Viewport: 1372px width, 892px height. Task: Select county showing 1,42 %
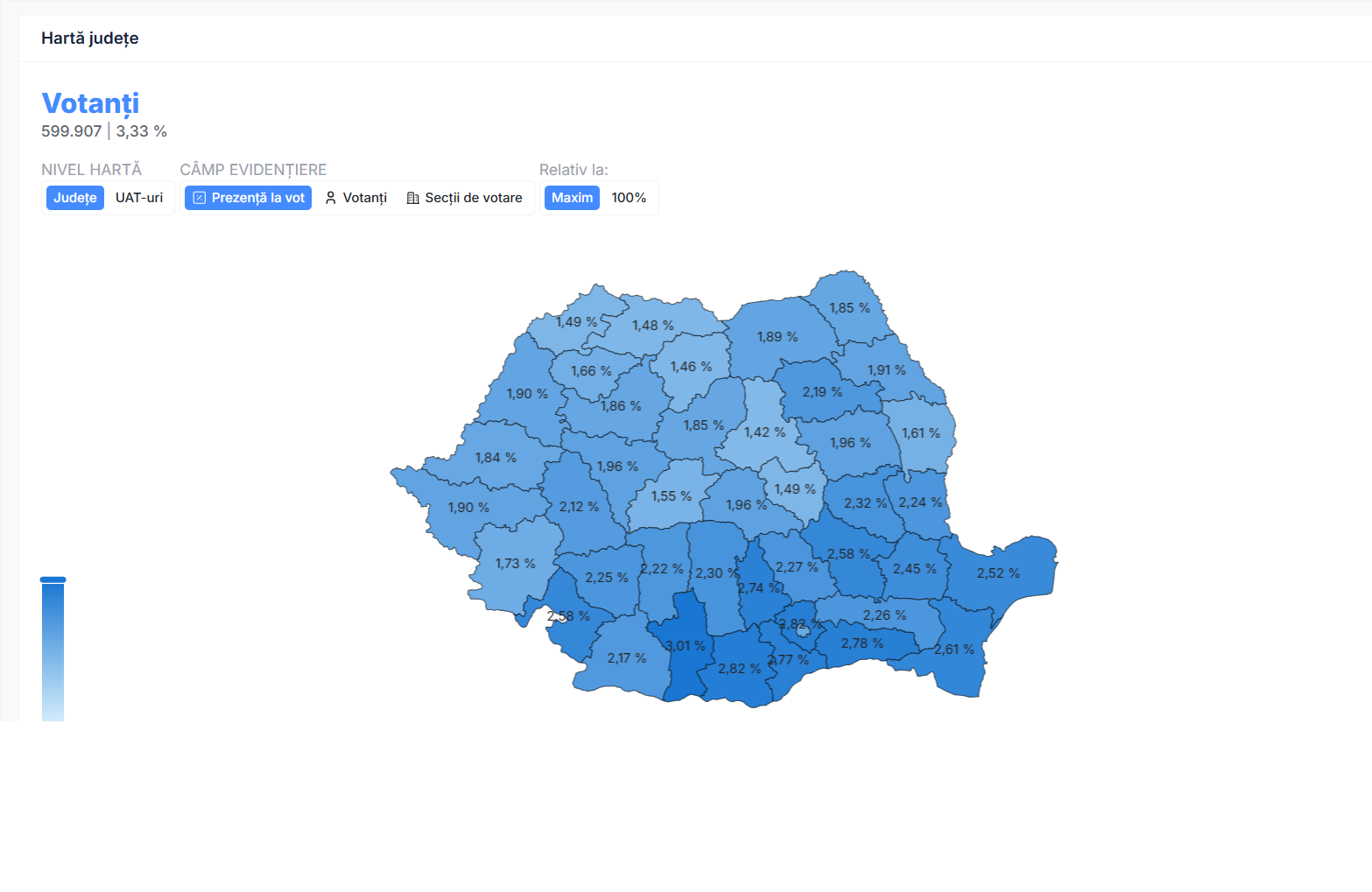(x=763, y=432)
